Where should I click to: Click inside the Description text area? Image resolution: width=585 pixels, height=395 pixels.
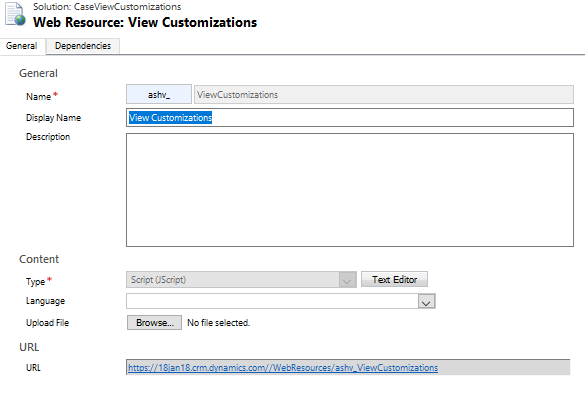click(x=350, y=190)
